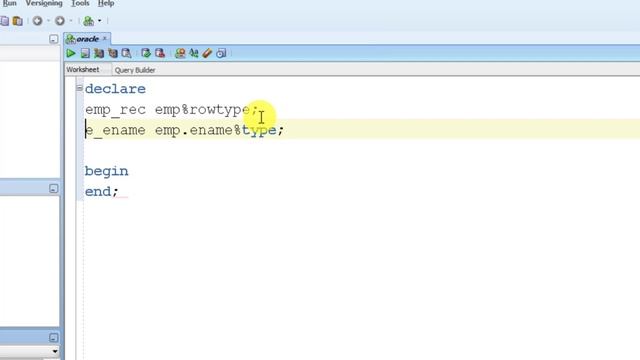Open new SQL Worksheet from main toolbar

point(88,20)
